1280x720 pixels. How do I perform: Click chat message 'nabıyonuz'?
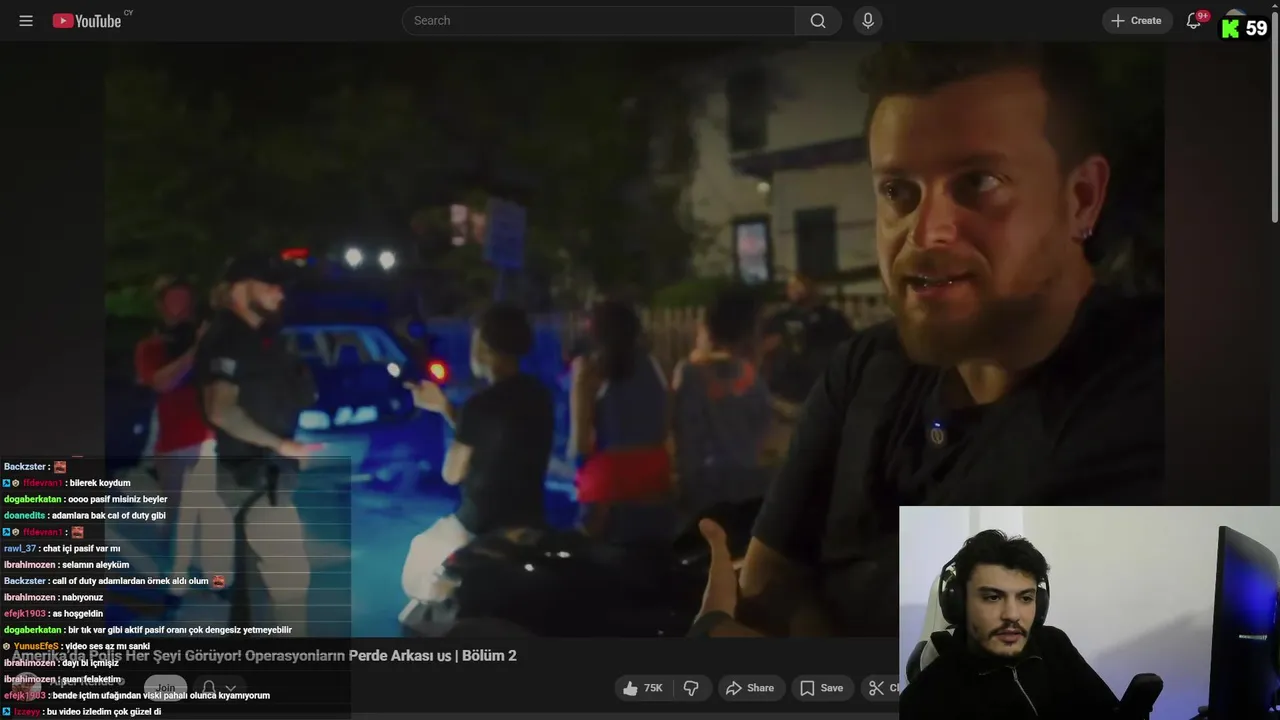(82, 598)
